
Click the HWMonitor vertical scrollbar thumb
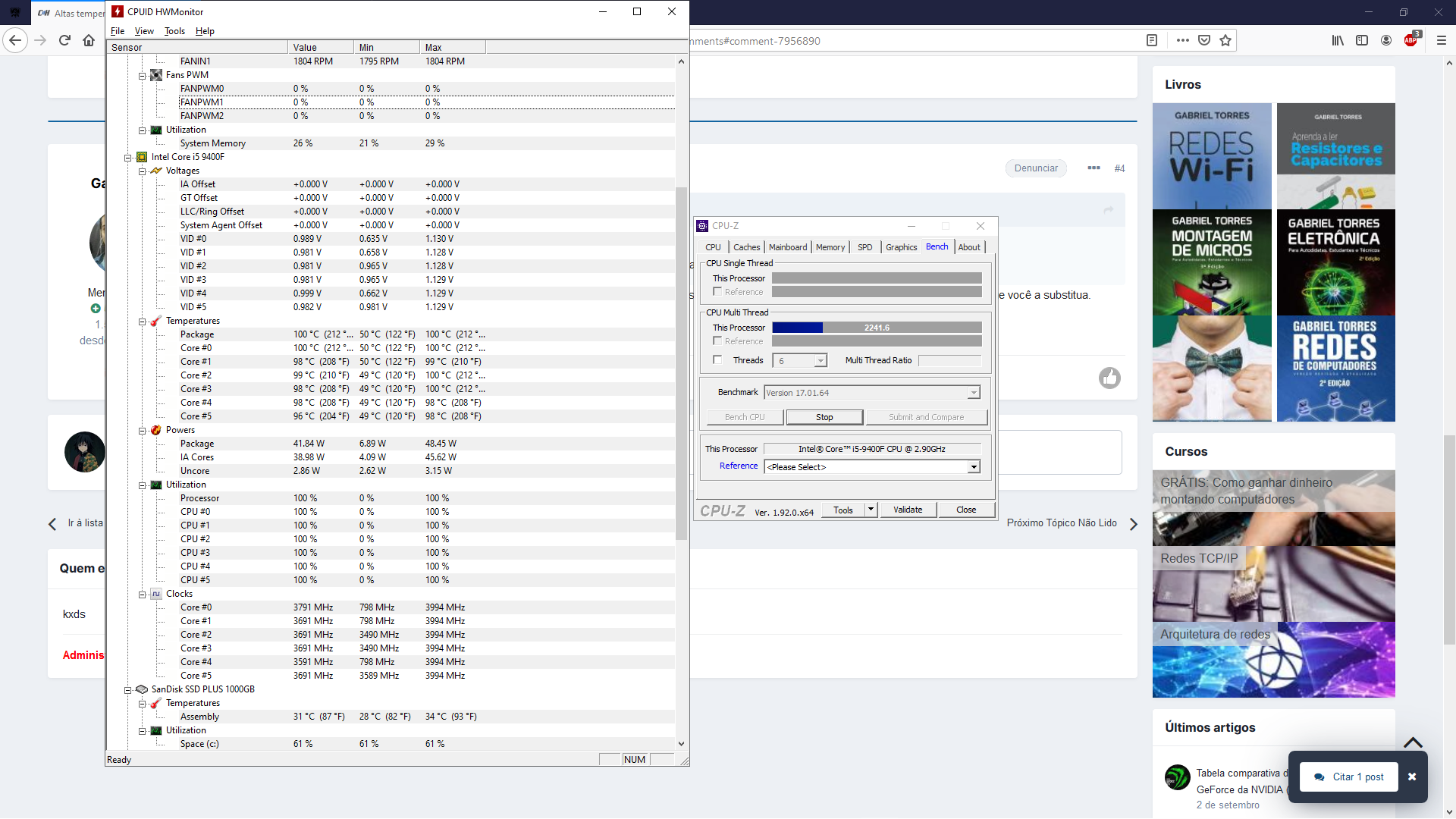click(x=681, y=364)
